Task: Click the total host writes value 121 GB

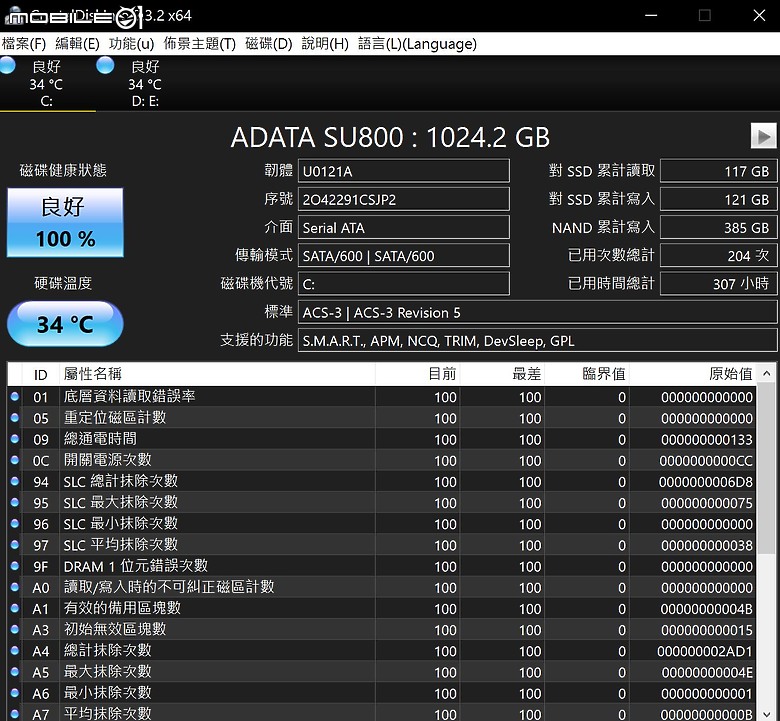Action: coord(718,200)
